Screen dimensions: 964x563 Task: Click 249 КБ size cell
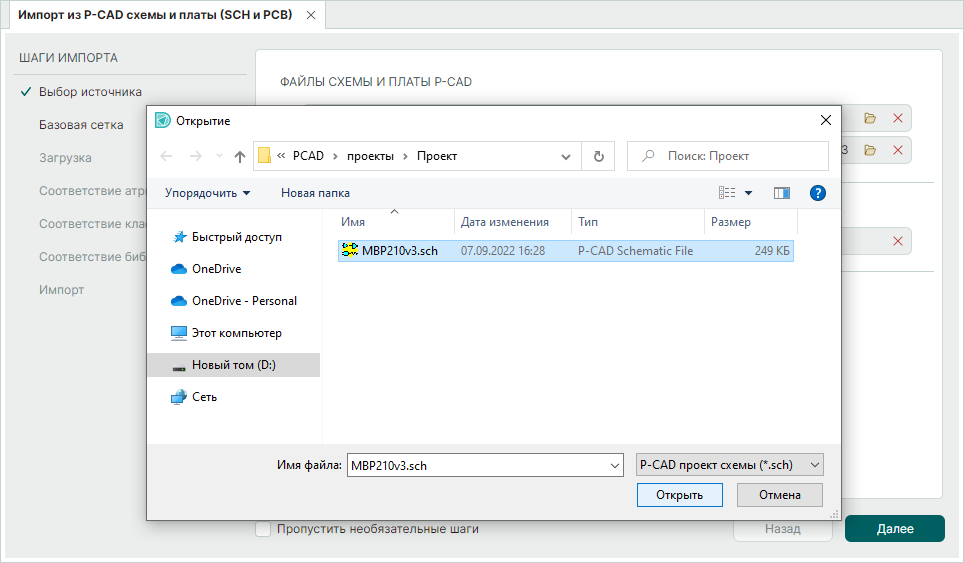tap(772, 251)
